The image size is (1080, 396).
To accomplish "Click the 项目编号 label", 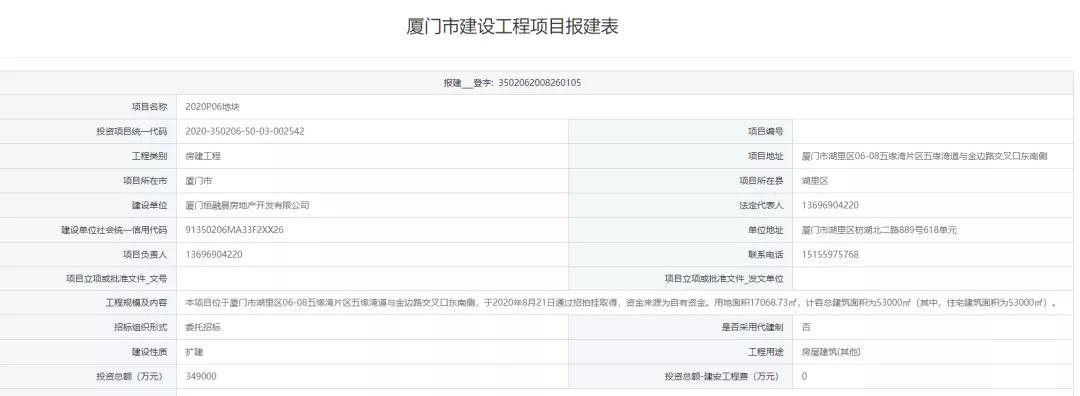I will click(x=766, y=132).
